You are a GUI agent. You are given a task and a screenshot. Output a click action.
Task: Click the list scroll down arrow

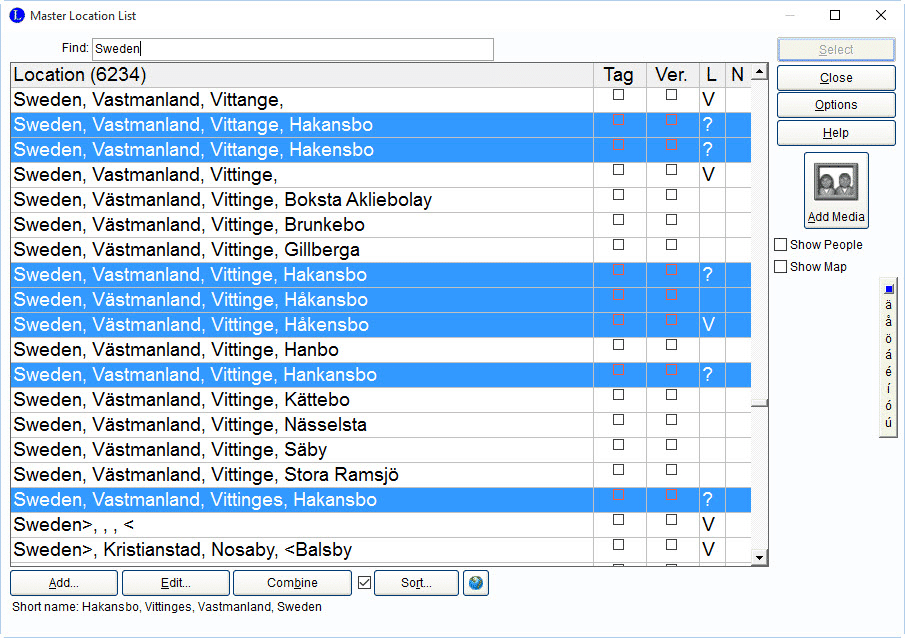click(760, 557)
